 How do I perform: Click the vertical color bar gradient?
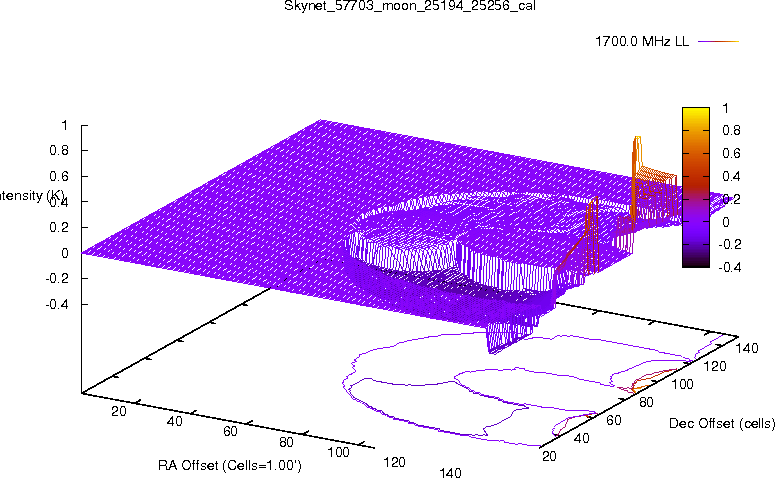coord(695,187)
